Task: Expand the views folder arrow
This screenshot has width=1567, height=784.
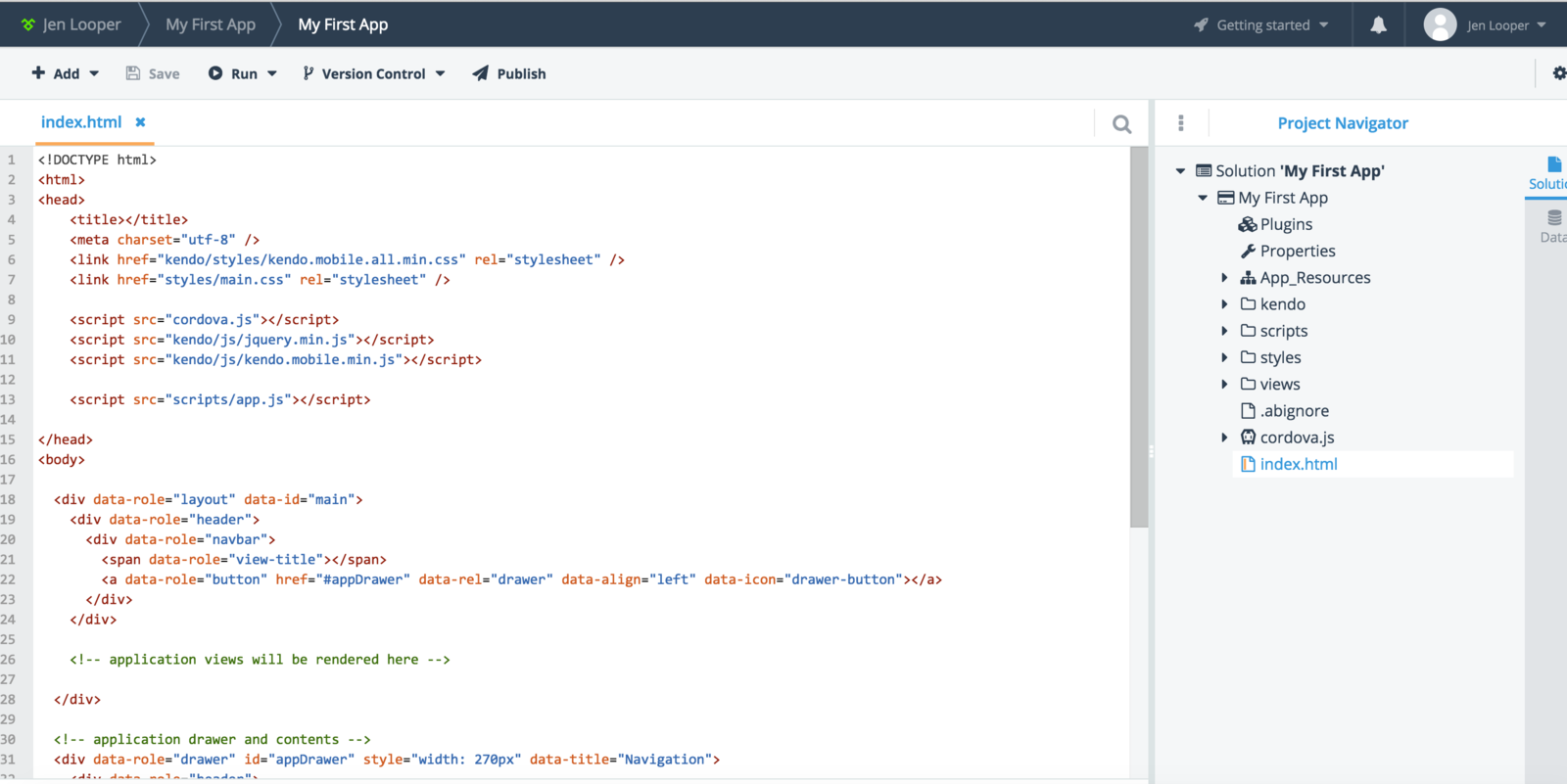Action: tap(1224, 384)
